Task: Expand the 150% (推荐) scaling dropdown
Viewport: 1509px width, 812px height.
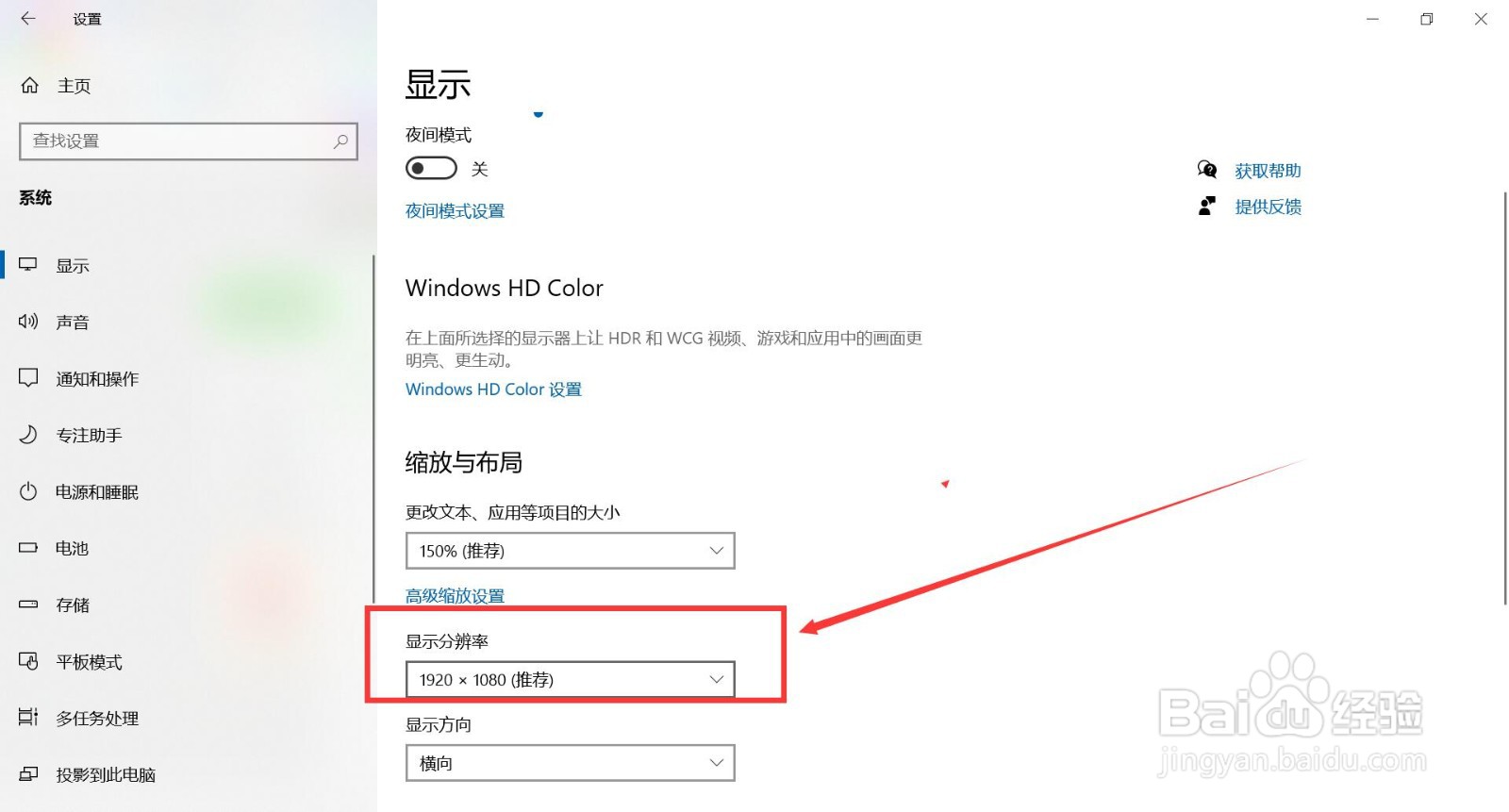Action: click(570, 551)
